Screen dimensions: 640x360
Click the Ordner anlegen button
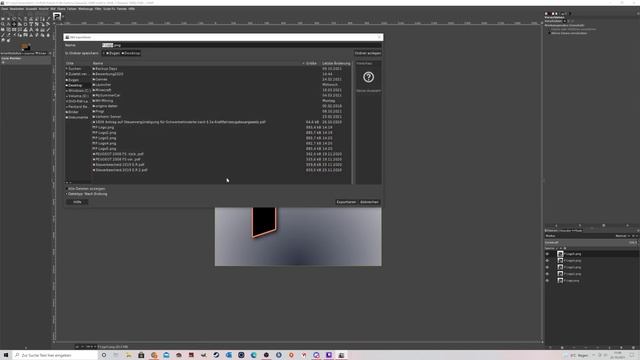tap(367, 53)
